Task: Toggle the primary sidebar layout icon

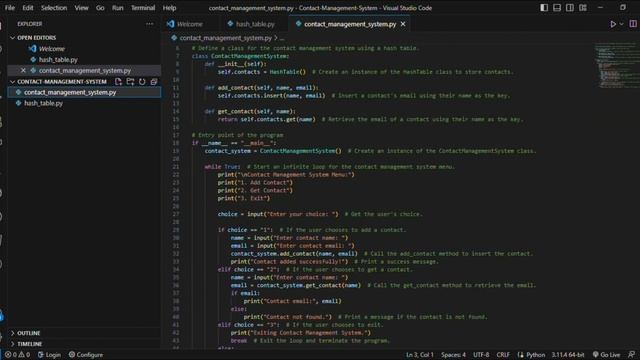Action: tap(544, 8)
